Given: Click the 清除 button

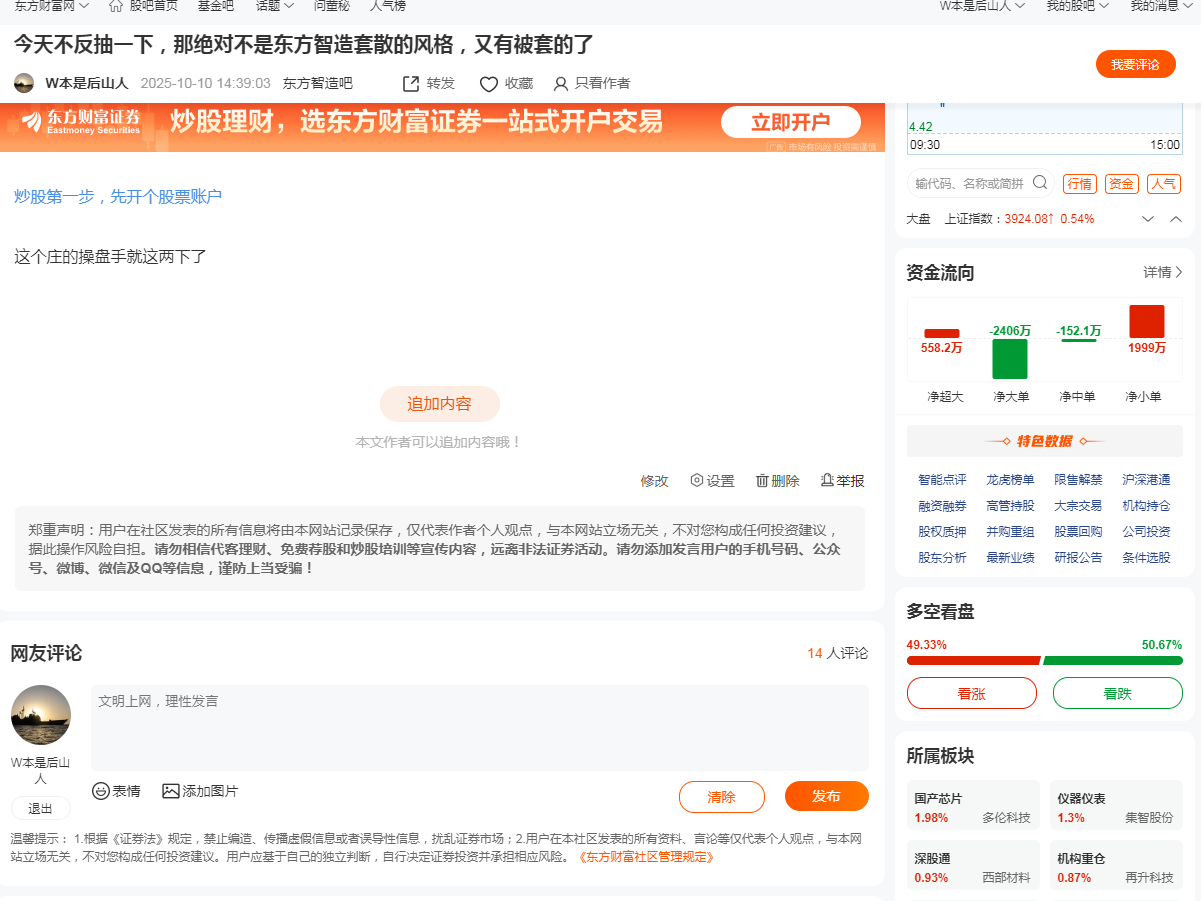Looking at the screenshot, I should click(722, 797).
